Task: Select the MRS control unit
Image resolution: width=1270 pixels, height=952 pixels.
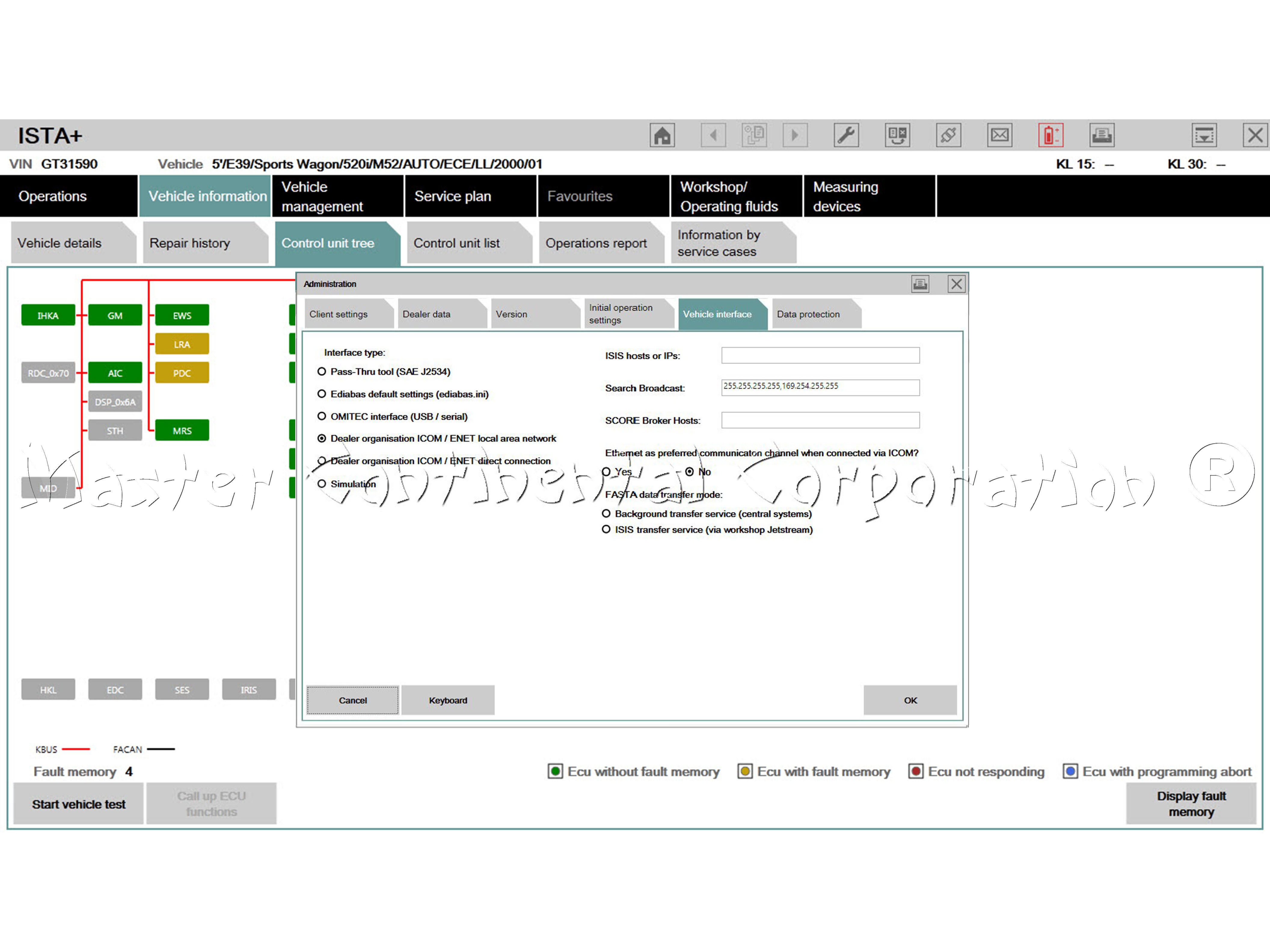Action: pos(182,430)
